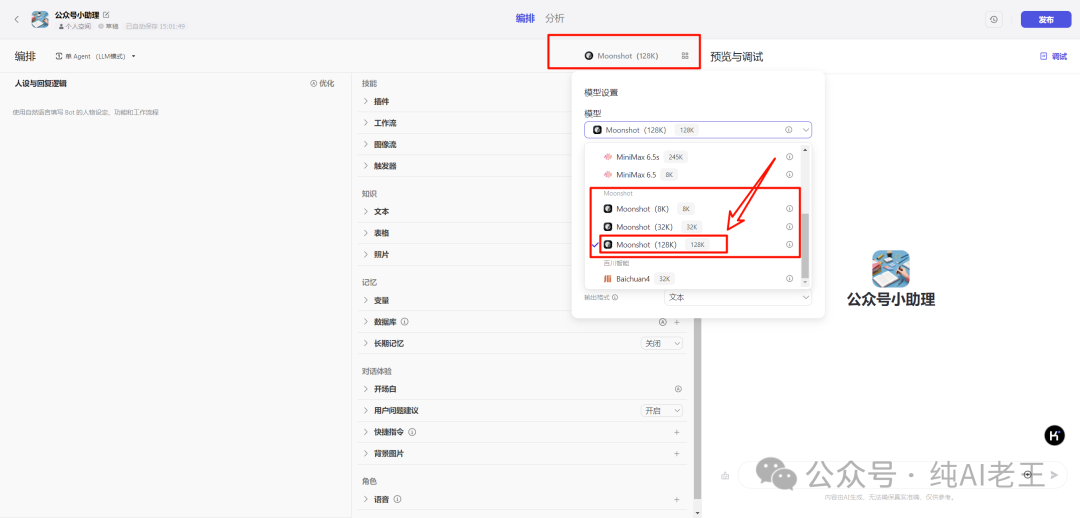
Task: Add 语音 with plus icon
Action: point(676,499)
